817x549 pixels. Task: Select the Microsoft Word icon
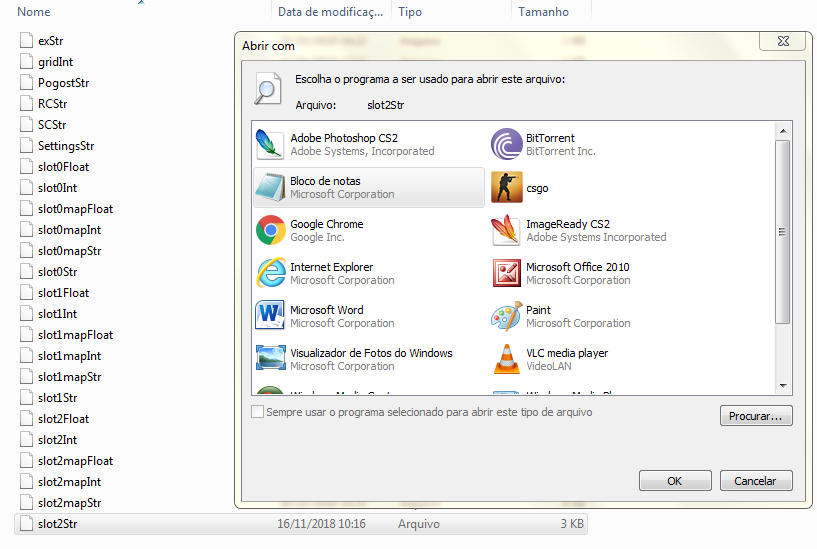pyautogui.click(x=270, y=315)
